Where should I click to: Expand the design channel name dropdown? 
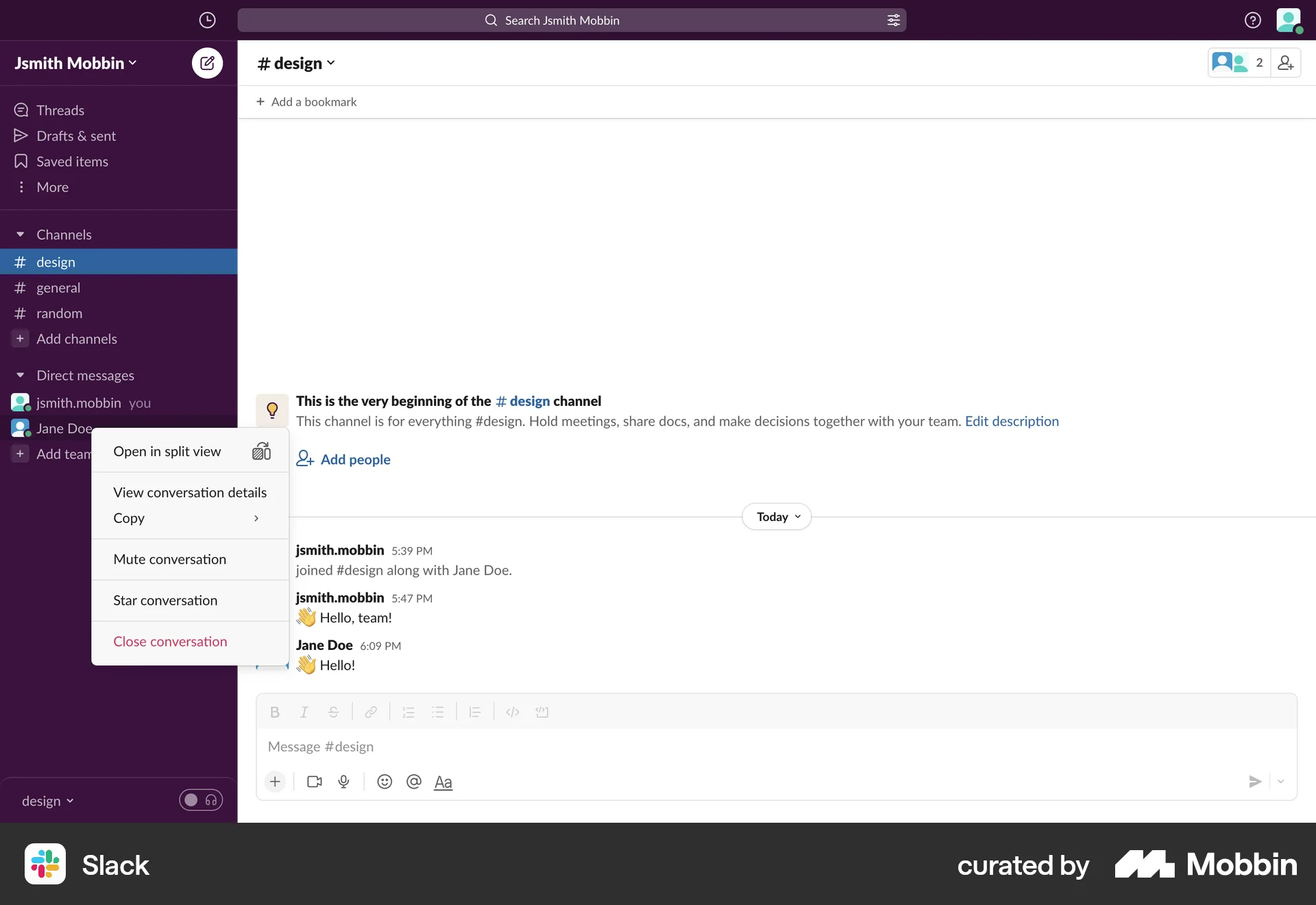295,63
